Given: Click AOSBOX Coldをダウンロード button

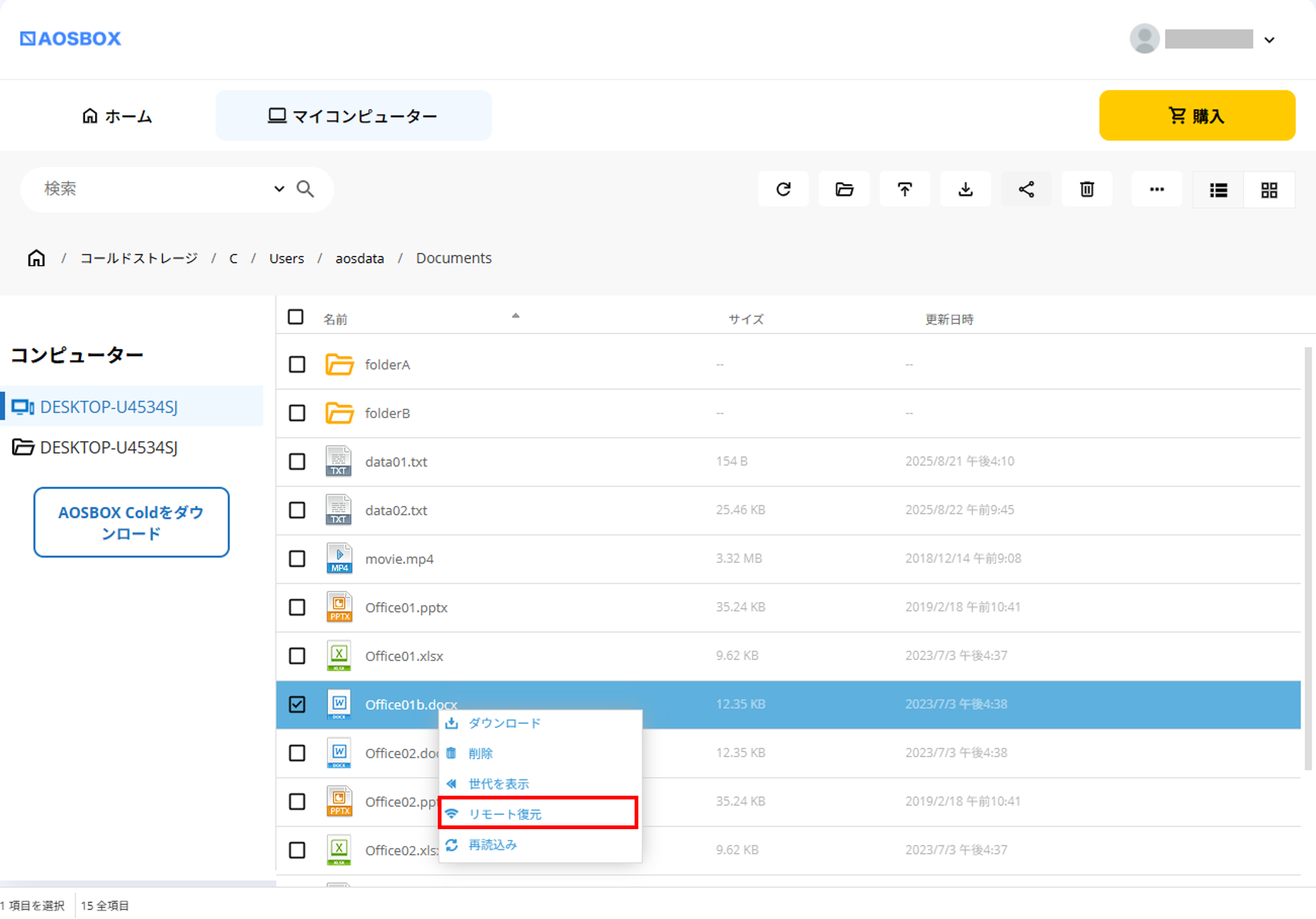Looking at the screenshot, I should [131, 522].
